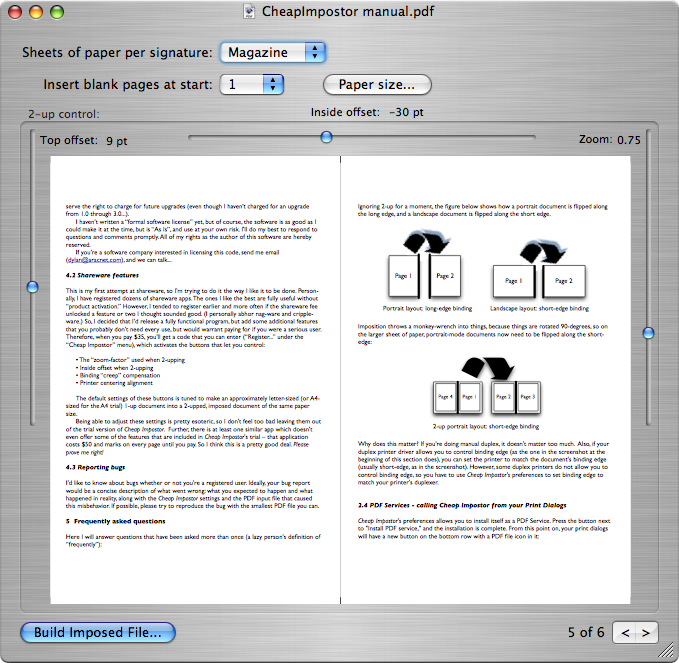Image resolution: width=679 pixels, height=663 pixels.
Task: Click the Top offset vertical slider knob
Action: point(32,287)
